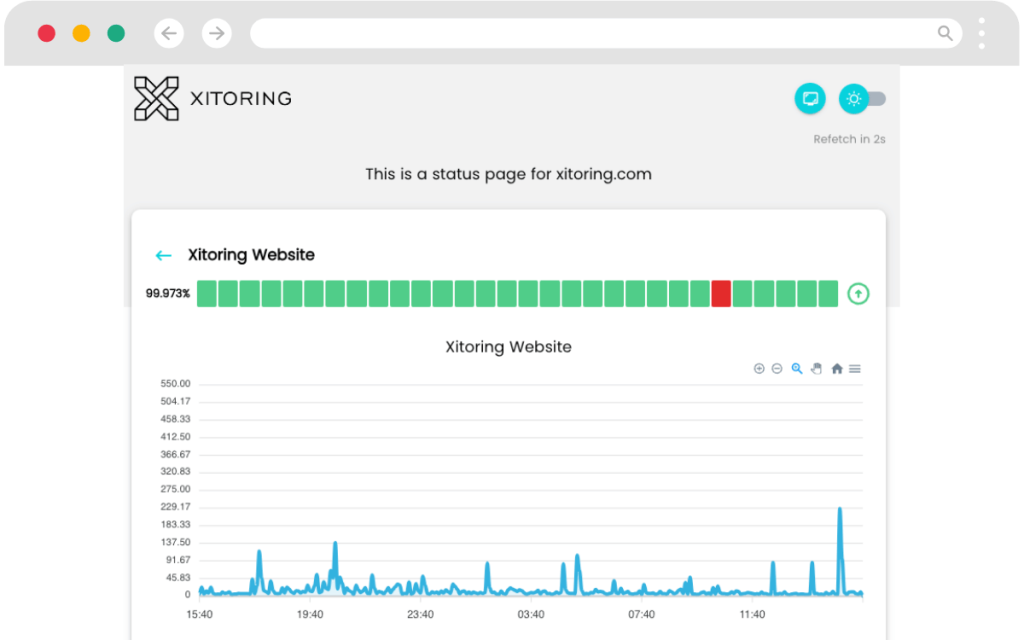Image resolution: width=1024 pixels, height=640 pixels.
Task: Enable the panning hand tool on the chart
Action: coord(816,368)
